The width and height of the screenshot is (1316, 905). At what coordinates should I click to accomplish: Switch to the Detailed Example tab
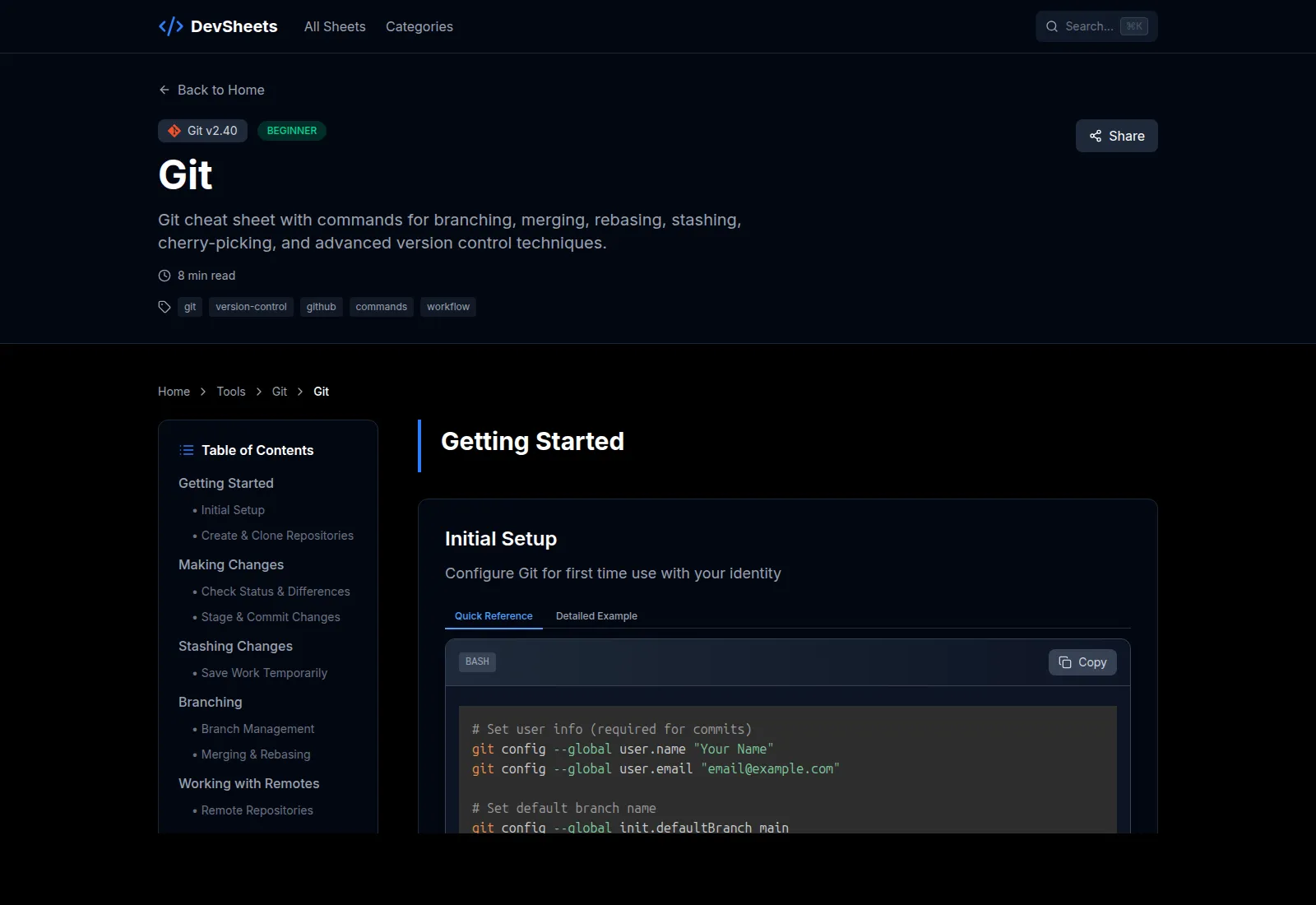596,616
